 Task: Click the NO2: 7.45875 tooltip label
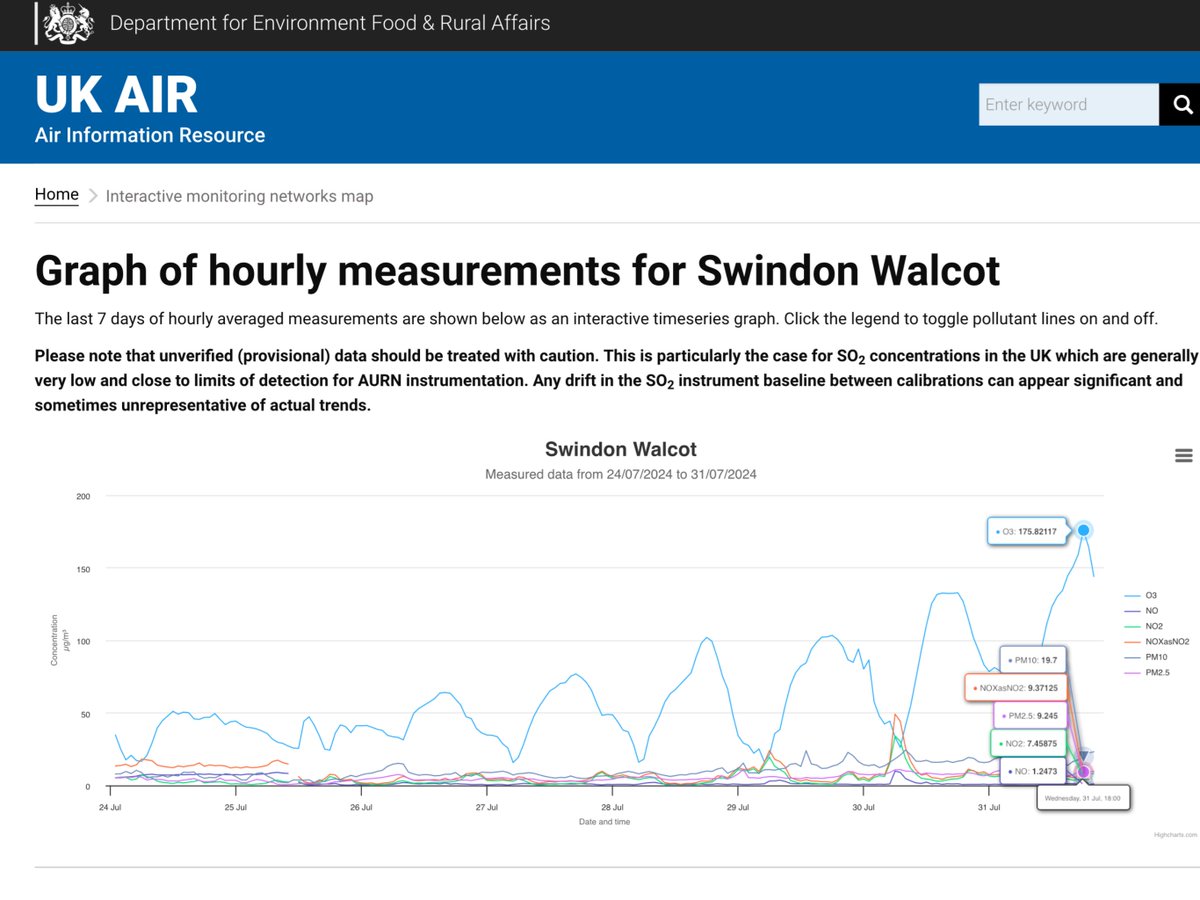click(1028, 744)
